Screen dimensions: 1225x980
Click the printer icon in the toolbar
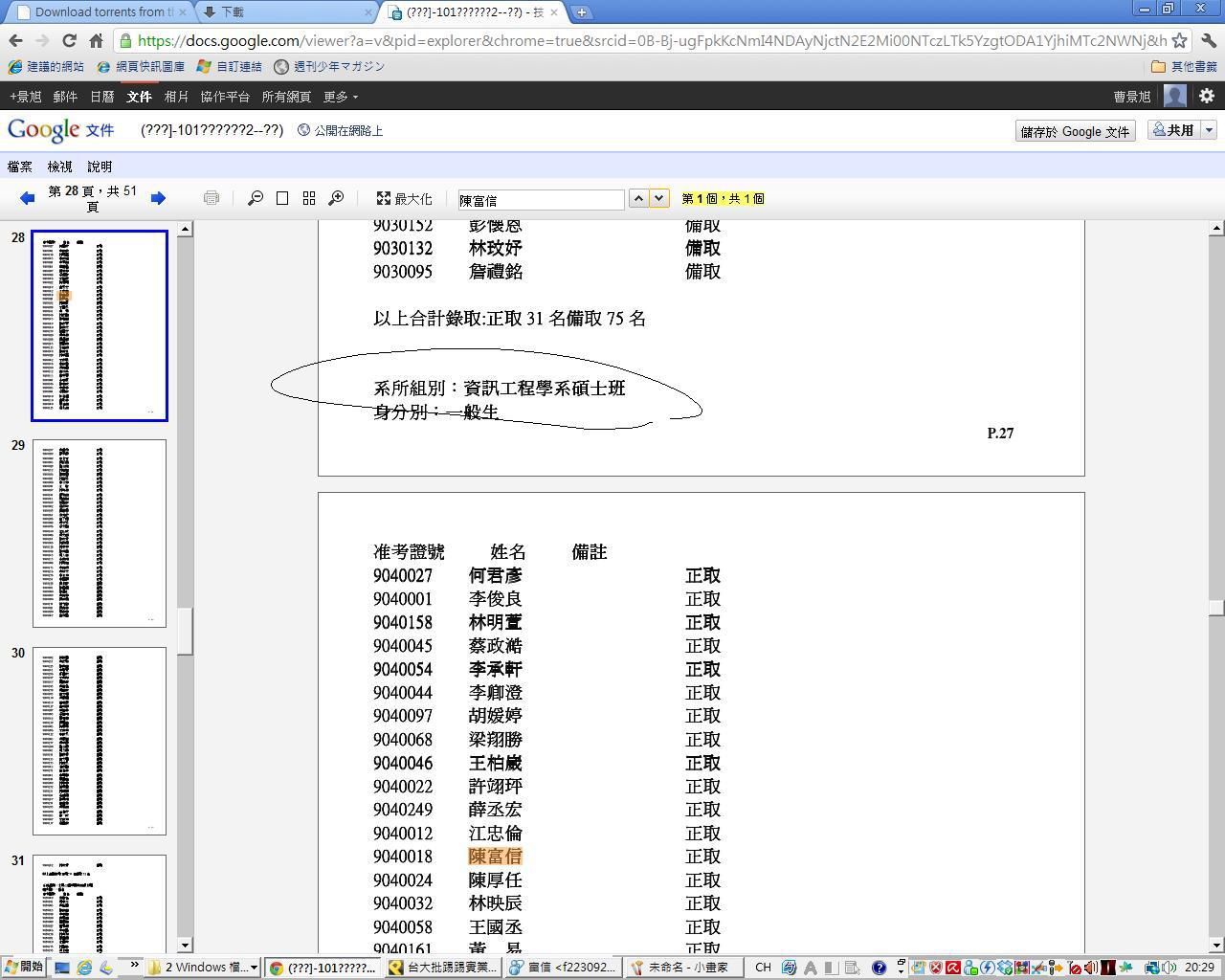[212, 198]
